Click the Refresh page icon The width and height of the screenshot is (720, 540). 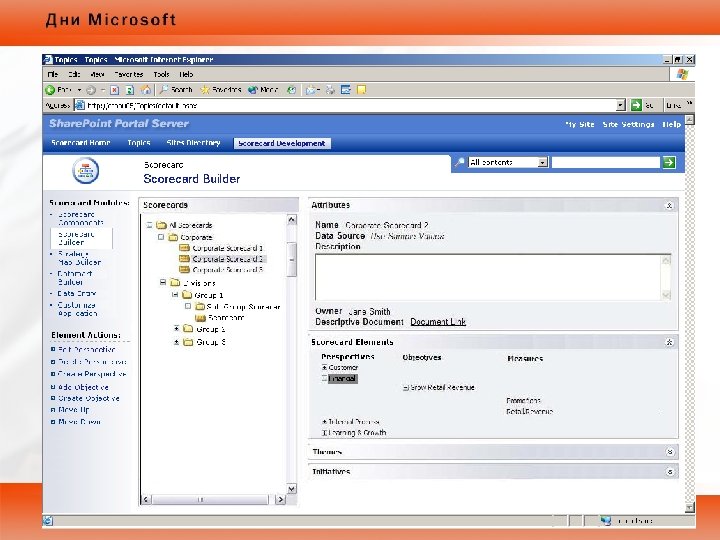tap(130, 90)
